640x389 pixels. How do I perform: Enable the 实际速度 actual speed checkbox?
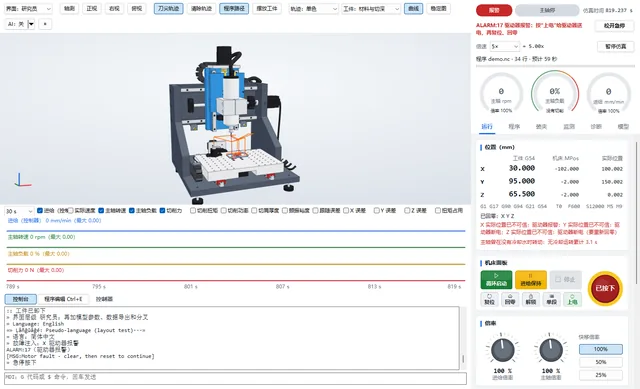[71, 211]
